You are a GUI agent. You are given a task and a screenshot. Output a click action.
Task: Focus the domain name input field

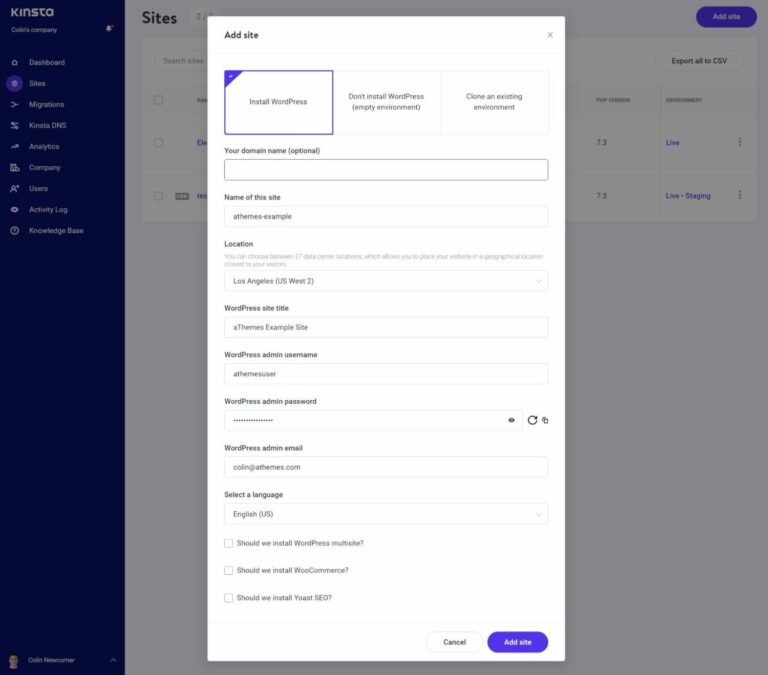pyautogui.click(x=386, y=170)
